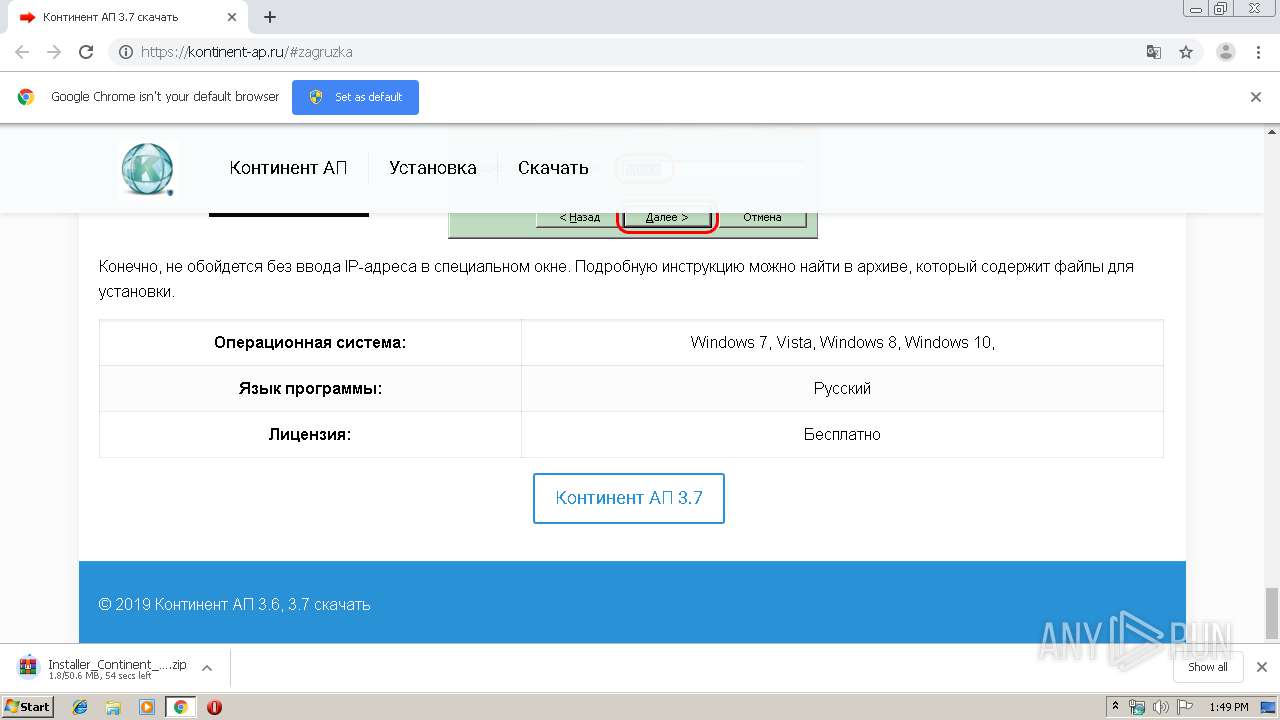Click the page vertical scrollbar thumb
The width and height of the screenshot is (1280, 720).
(x=1272, y=612)
